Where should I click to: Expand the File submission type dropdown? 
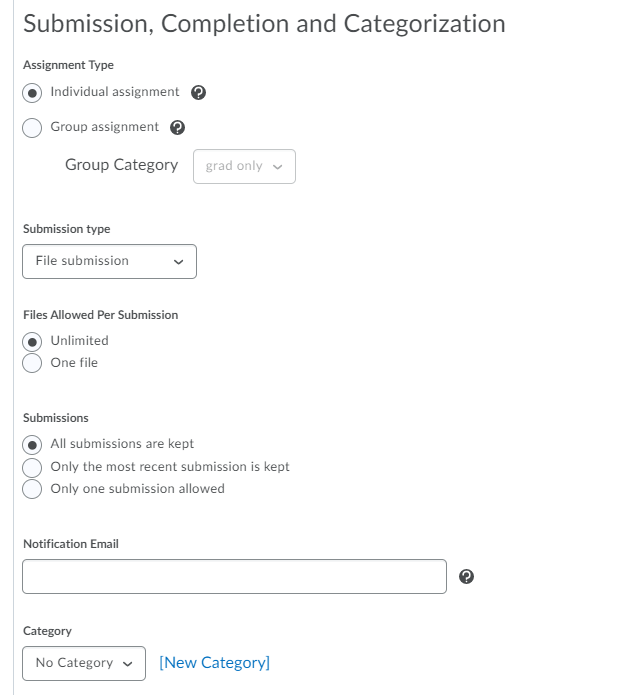[x=109, y=262]
